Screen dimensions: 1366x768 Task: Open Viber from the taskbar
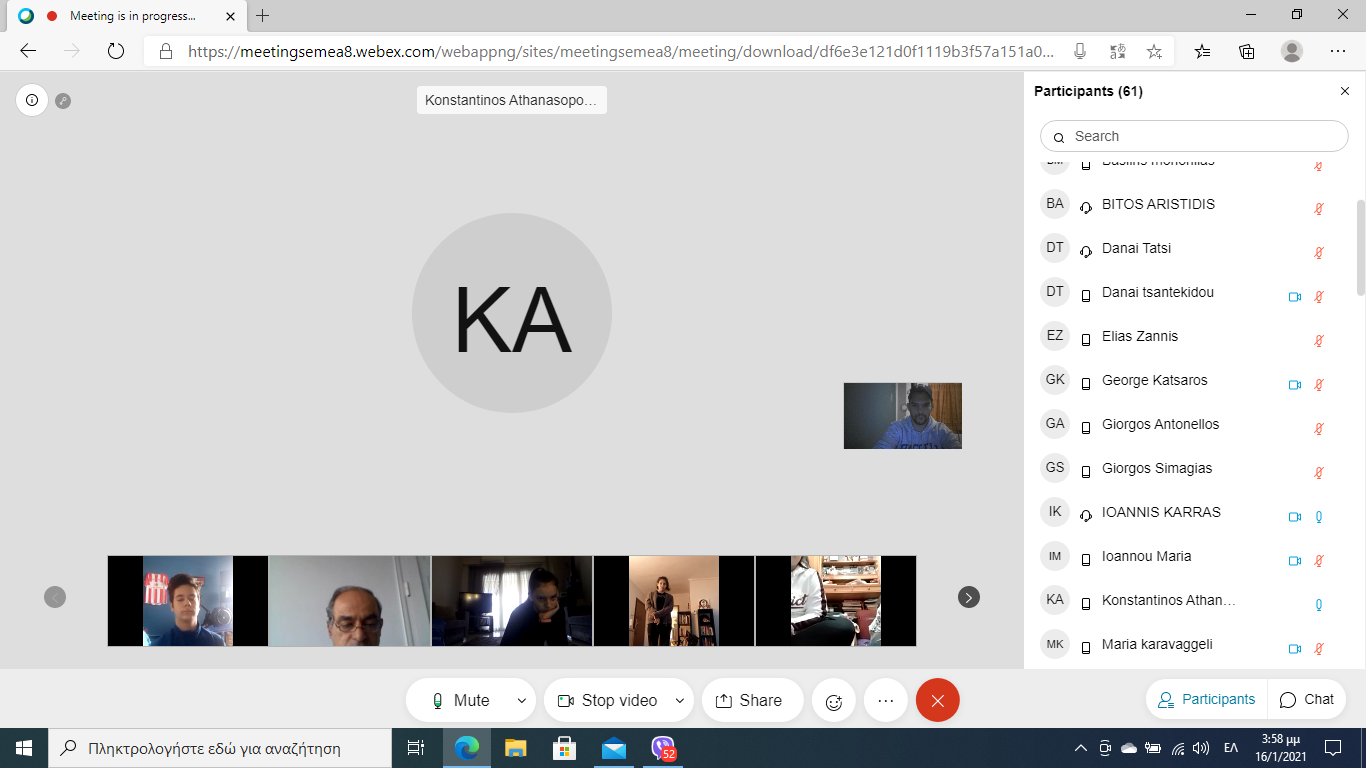[x=663, y=747]
